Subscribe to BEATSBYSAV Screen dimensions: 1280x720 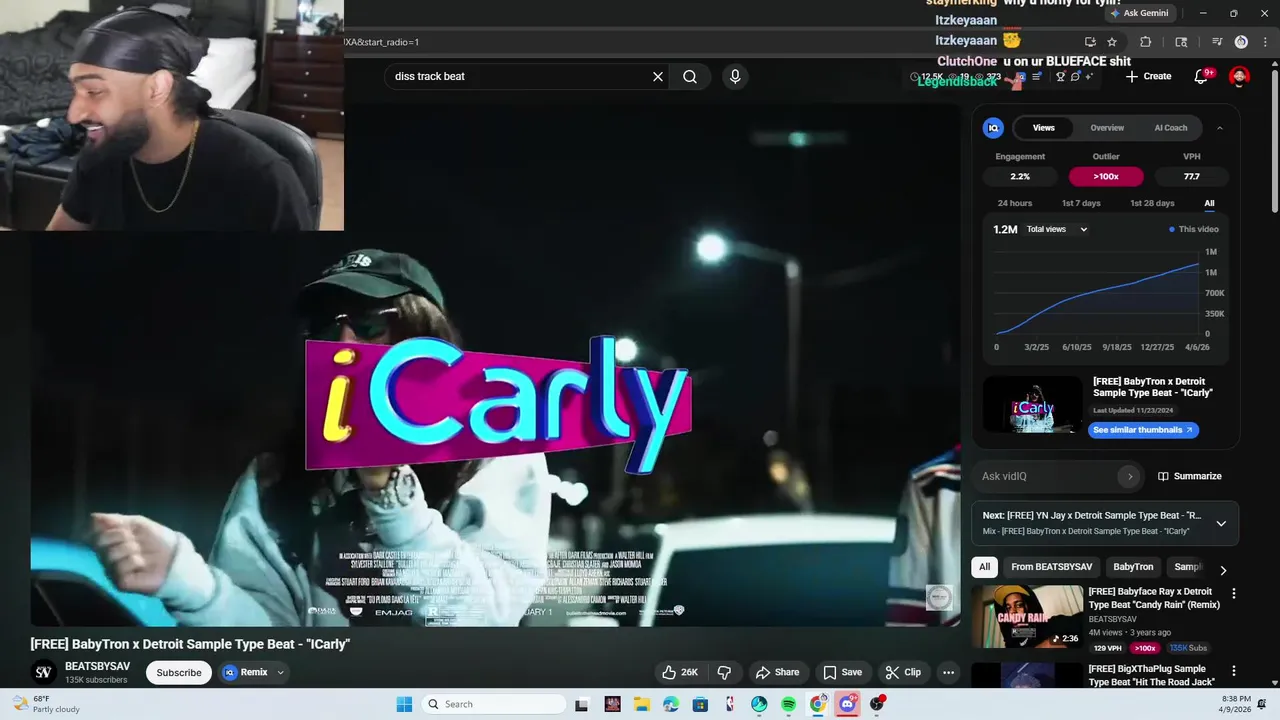click(179, 672)
